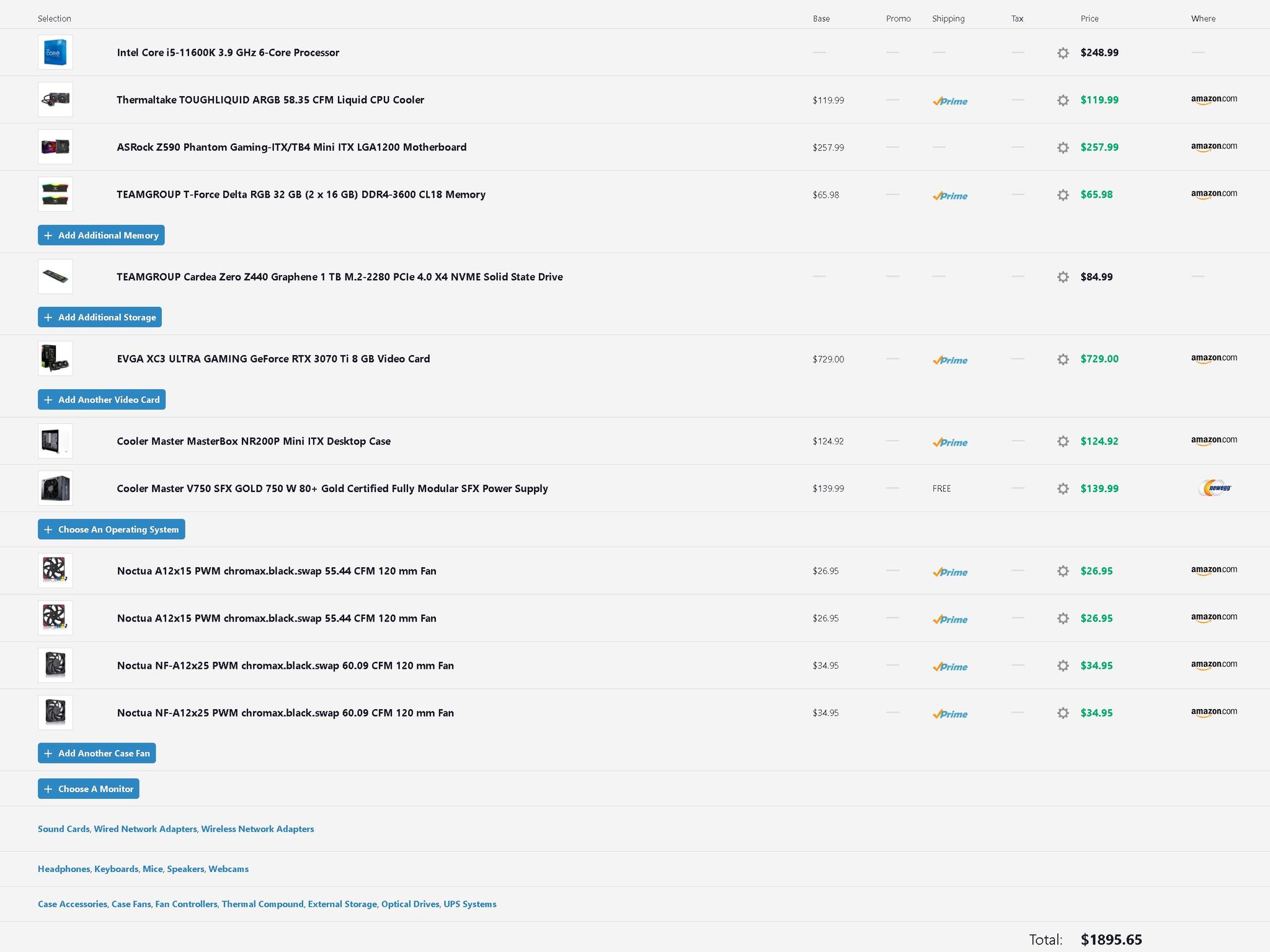Screen dimensions: 1270x952
Task: Click the Newegg logo for the power supply
Action: click(1214, 488)
